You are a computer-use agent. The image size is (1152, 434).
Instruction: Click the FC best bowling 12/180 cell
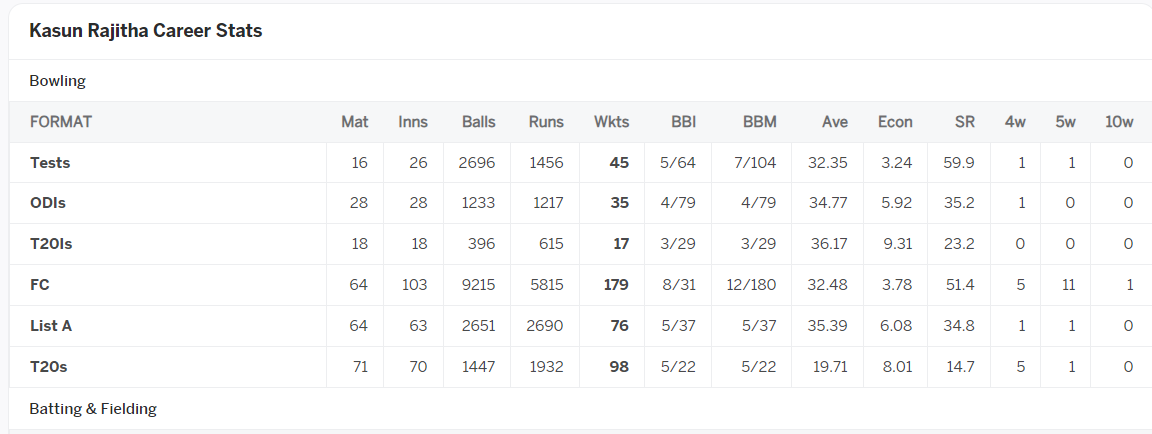[750, 285]
